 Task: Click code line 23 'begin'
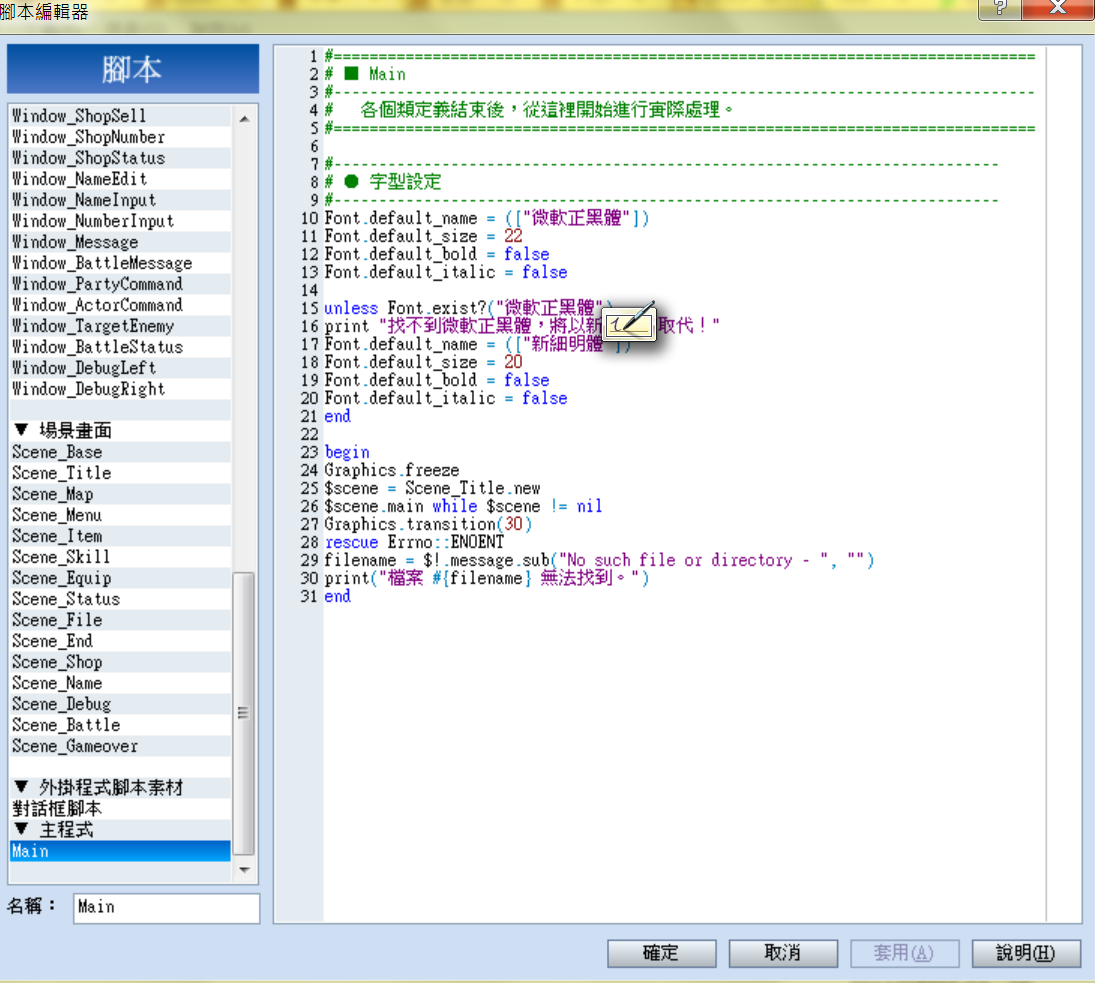(347, 452)
